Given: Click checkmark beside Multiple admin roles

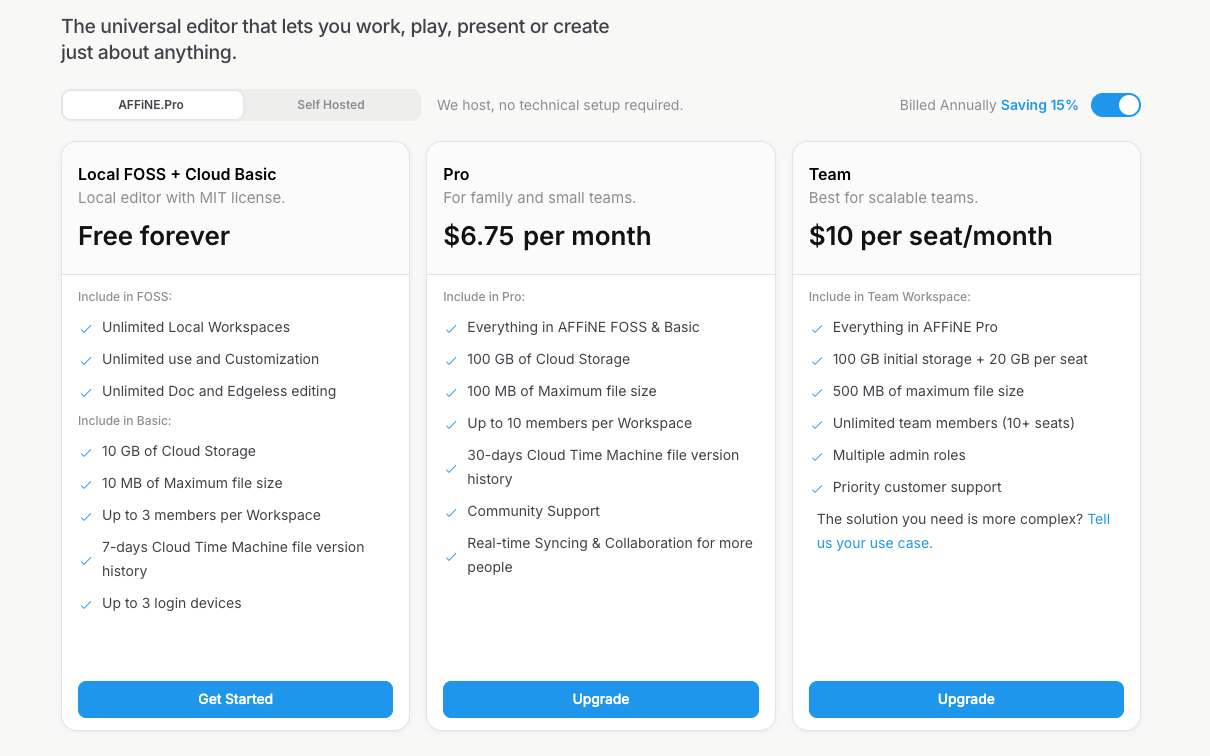Looking at the screenshot, I should point(817,456).
